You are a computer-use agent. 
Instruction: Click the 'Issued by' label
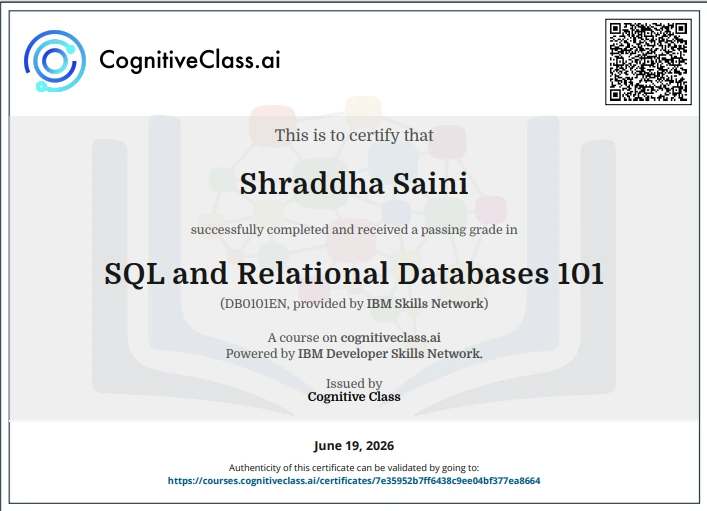pyautogui.click(x=354, y=383)
